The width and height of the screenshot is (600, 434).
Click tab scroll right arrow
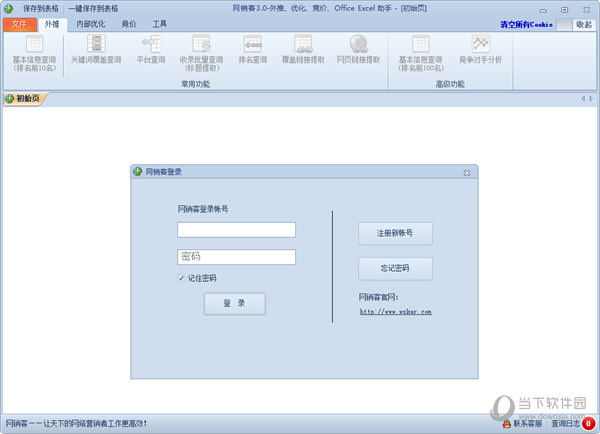tap(591, 99)
